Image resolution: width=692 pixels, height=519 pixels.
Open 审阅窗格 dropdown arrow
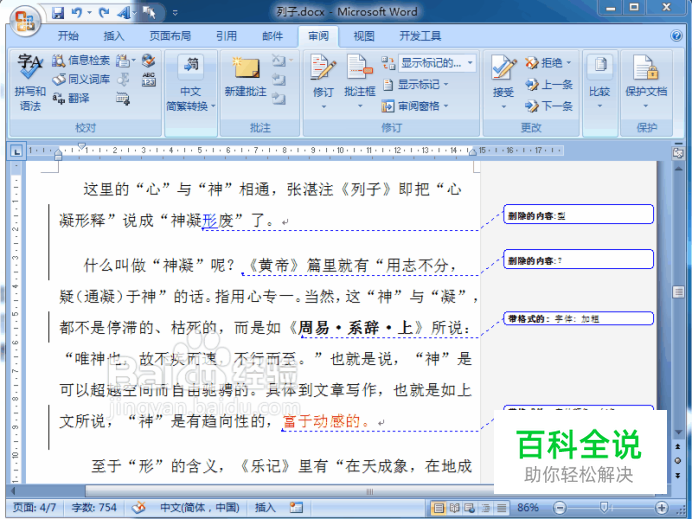click(446, 106)
